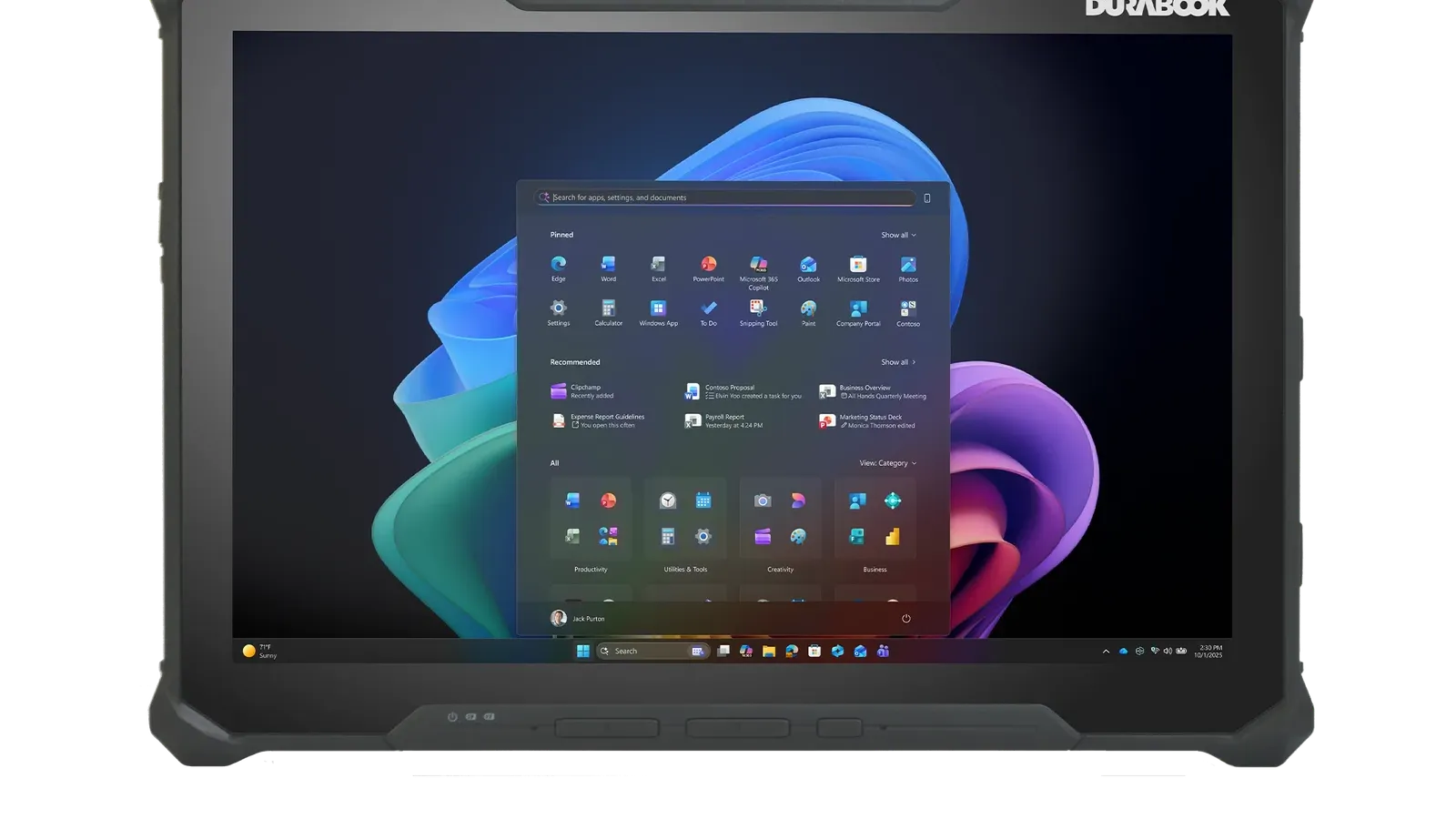Open volume control in system tray

coord(1168,652)
